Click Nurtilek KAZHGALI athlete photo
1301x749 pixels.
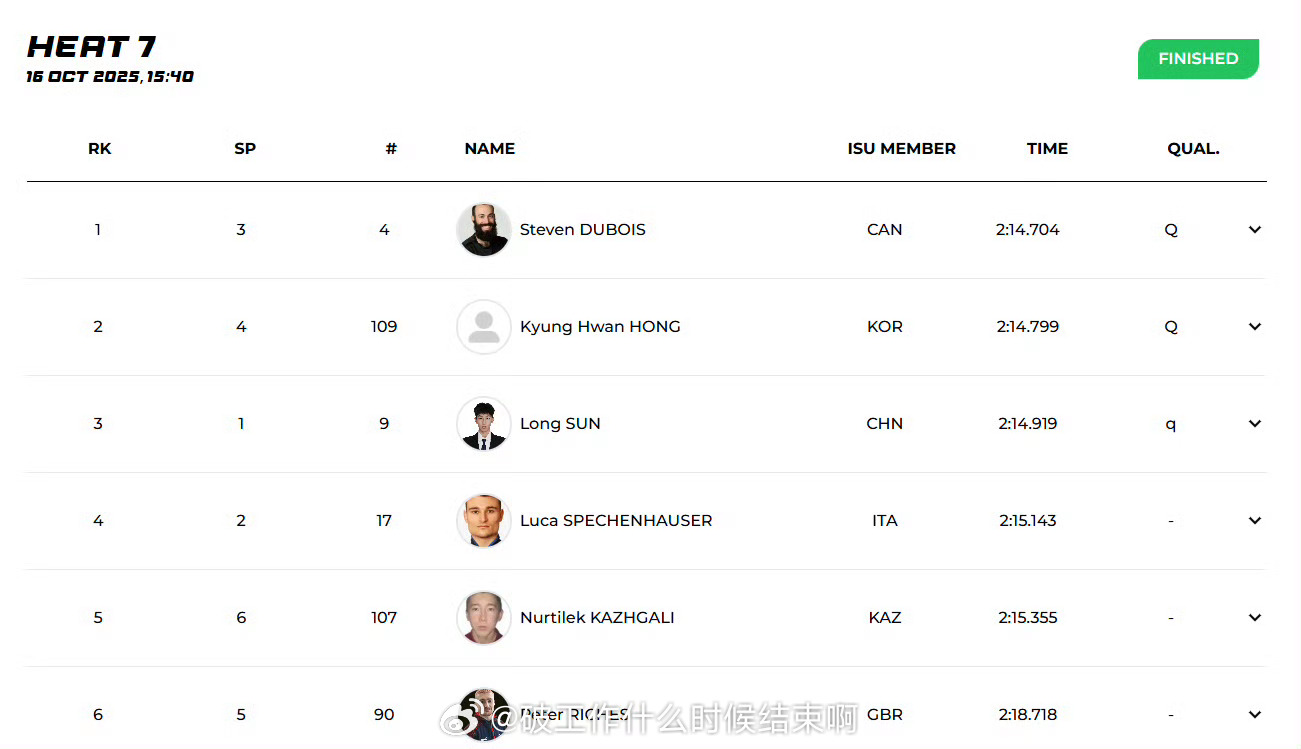click(x=484, y=618)
